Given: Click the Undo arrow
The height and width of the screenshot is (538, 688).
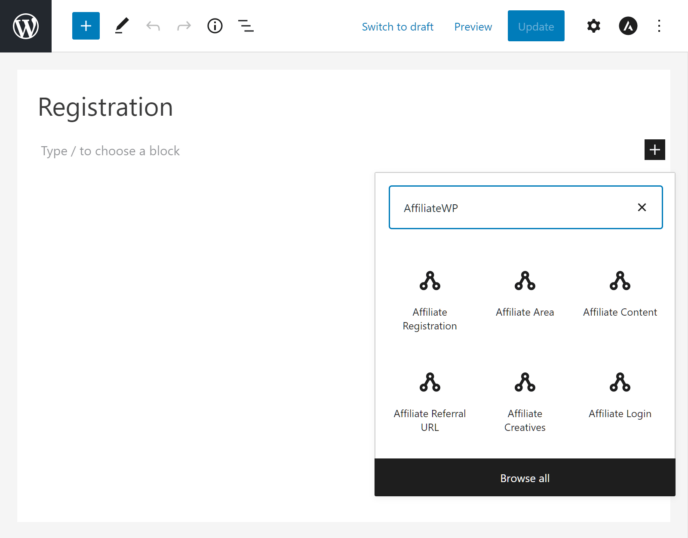Looking at the screenshot, I should (153, 26).
